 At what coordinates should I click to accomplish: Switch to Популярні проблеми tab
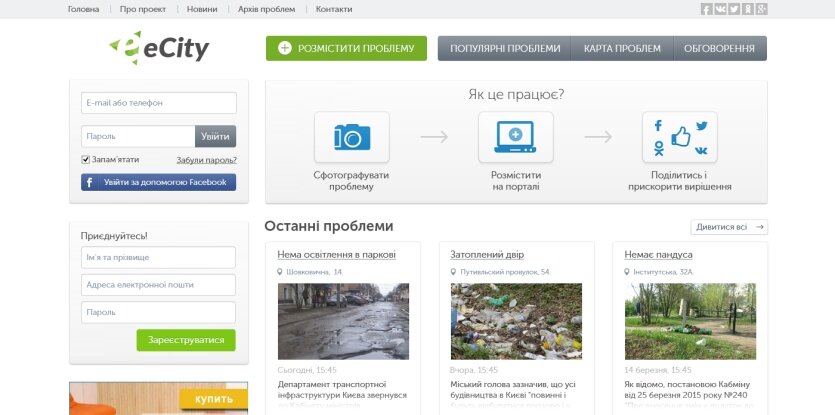coord(505,48)
